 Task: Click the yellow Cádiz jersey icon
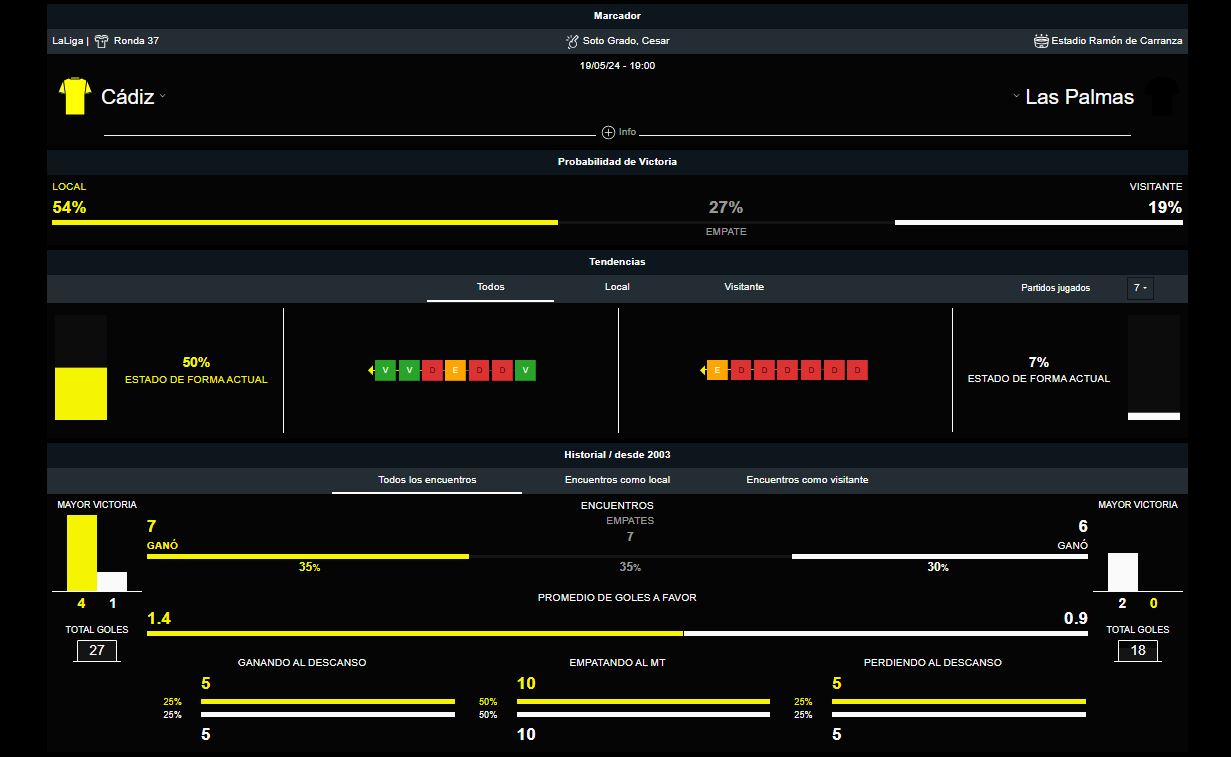75,96
